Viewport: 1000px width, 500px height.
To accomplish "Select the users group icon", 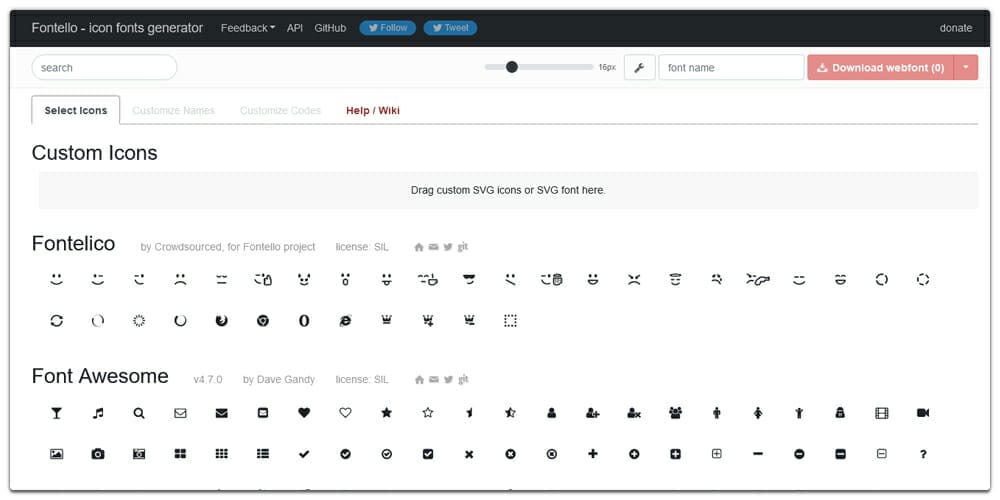I will (x=675, y=413).
